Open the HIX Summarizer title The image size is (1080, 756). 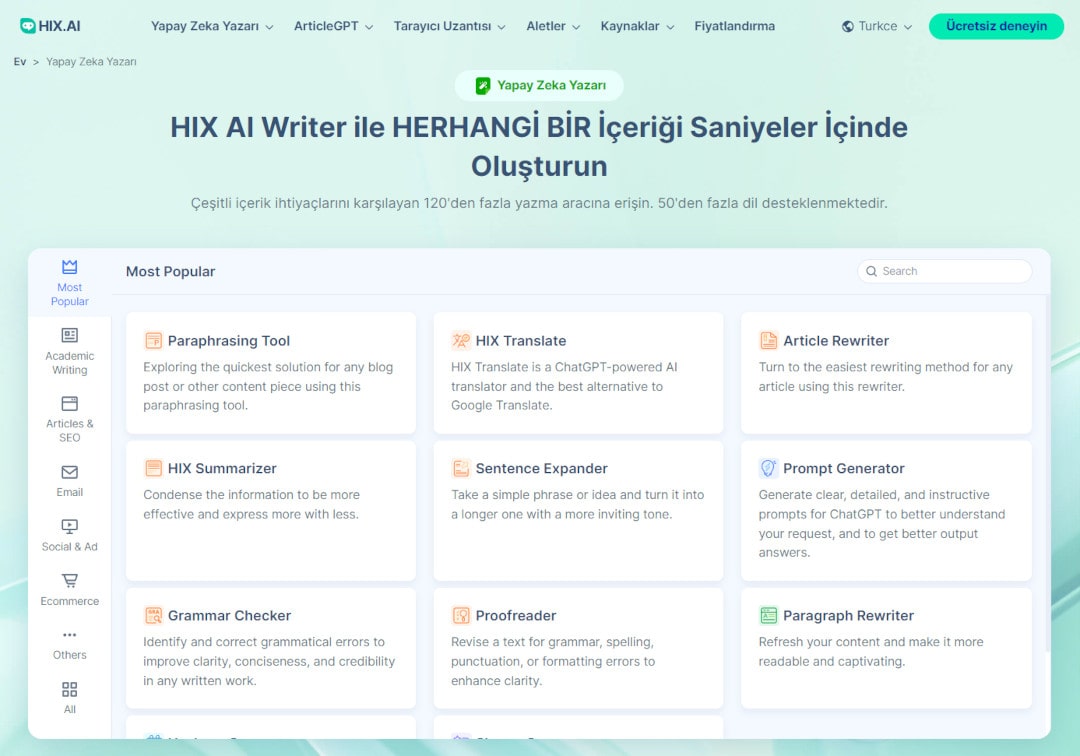pos(222,468)
